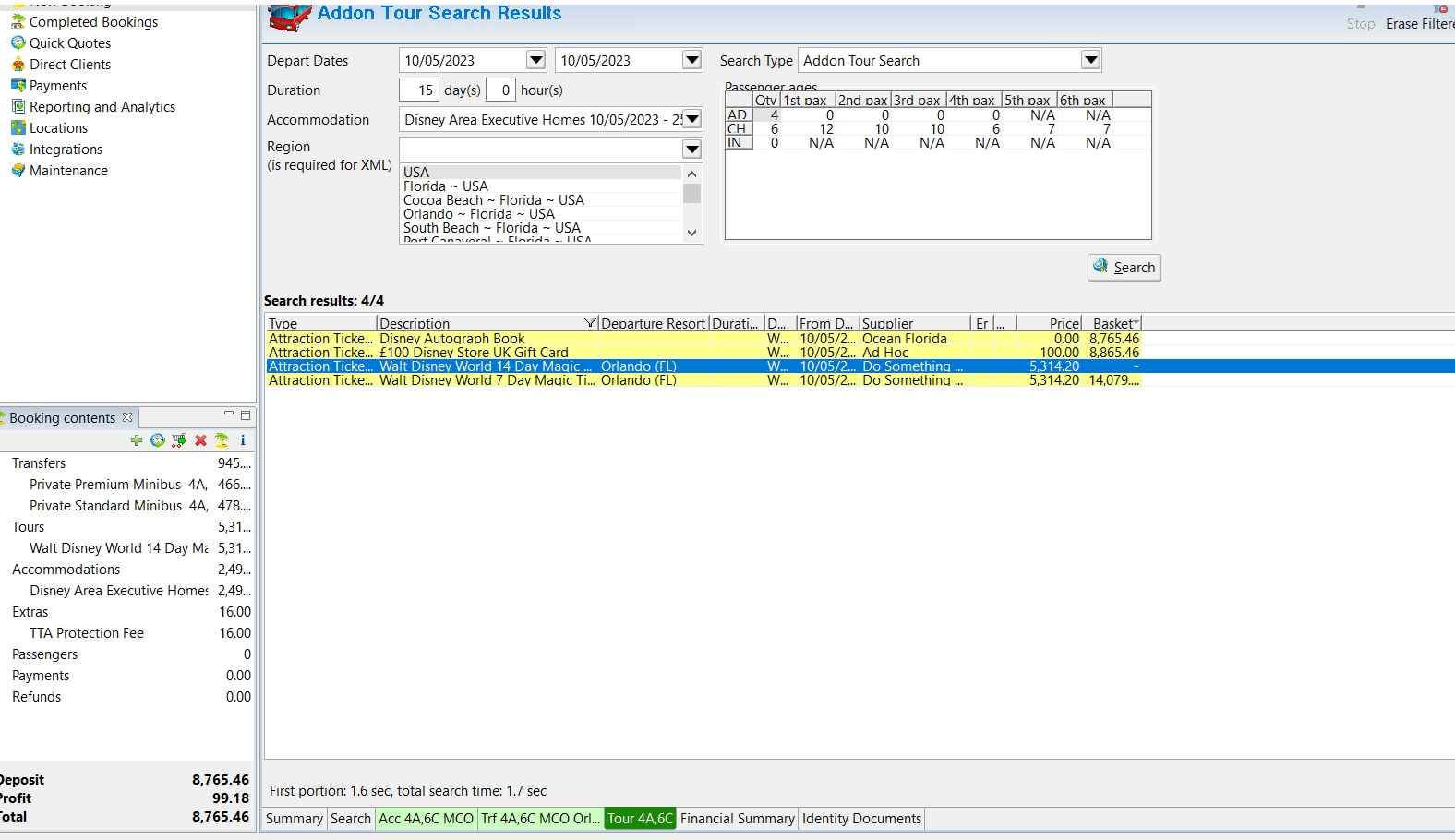Sort by the Price column header
This screenshot has width=1455, height=840.
click(1050, 323)
